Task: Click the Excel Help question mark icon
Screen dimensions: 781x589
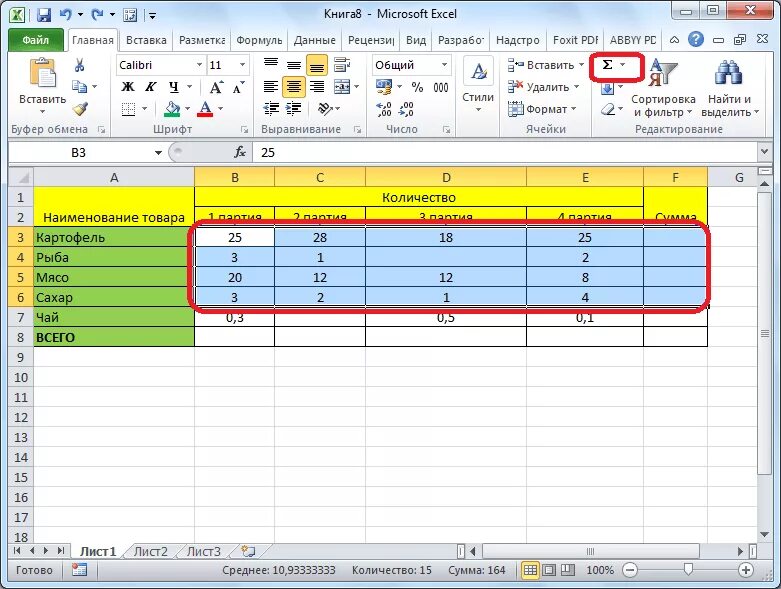Action: (696, 39)
